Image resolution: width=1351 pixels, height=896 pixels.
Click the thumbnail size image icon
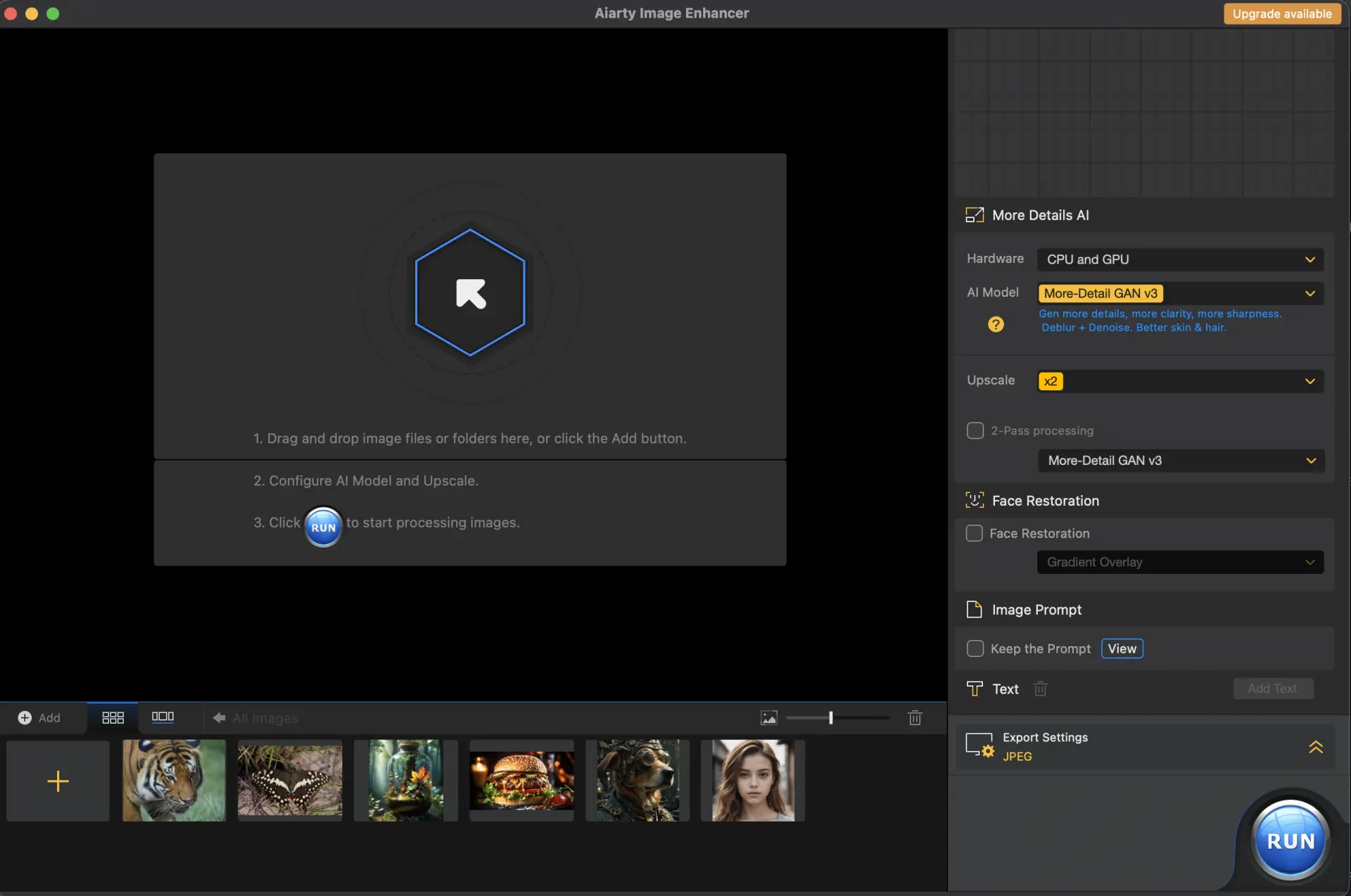tap(769, 717)
